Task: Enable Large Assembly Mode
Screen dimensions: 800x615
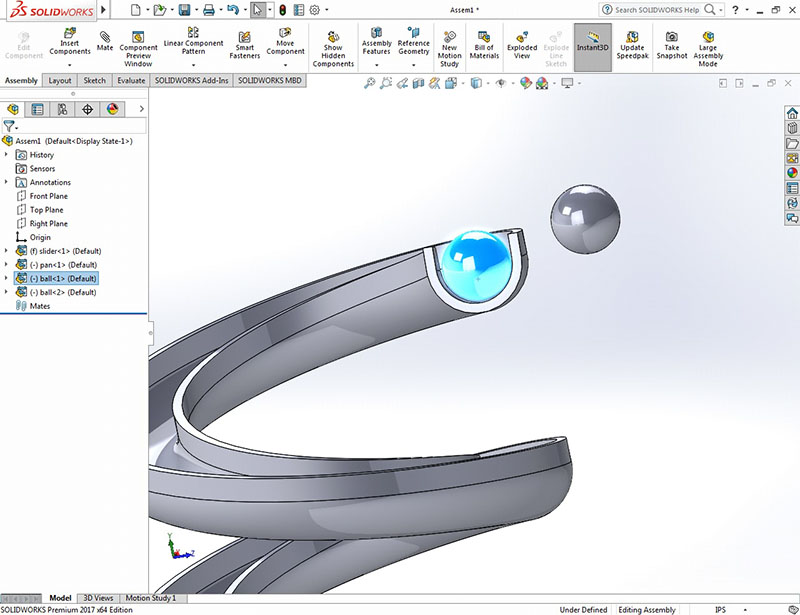Action: (708, 46)
